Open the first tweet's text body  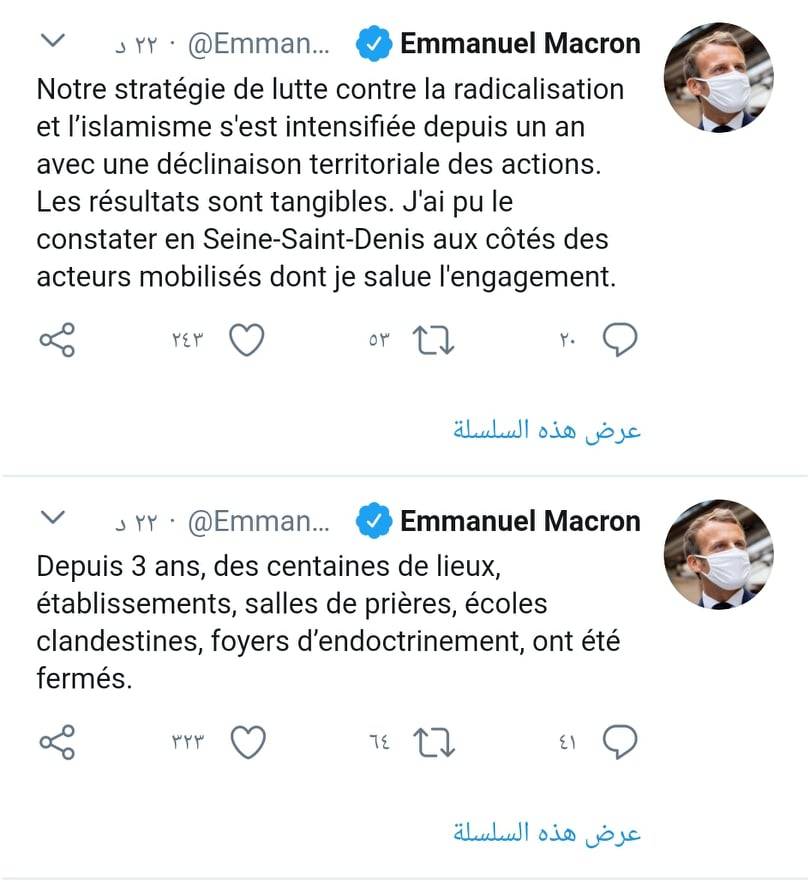click(x=330, y=183)
